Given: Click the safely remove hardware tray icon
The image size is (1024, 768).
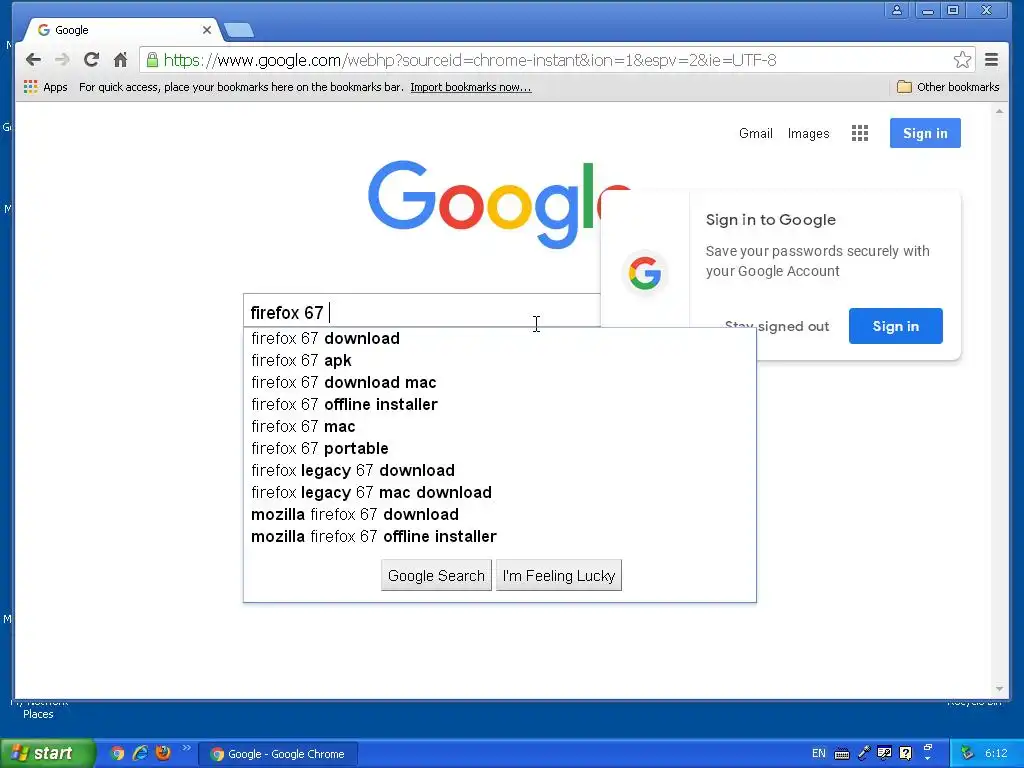Looking at the screenshot, I should tap(967, 753).
